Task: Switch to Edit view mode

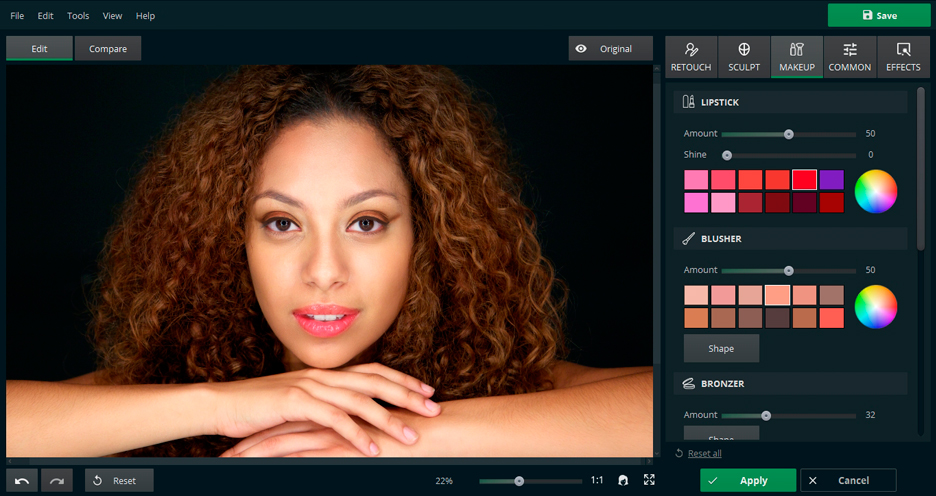Action: click(x=39, y=49)
